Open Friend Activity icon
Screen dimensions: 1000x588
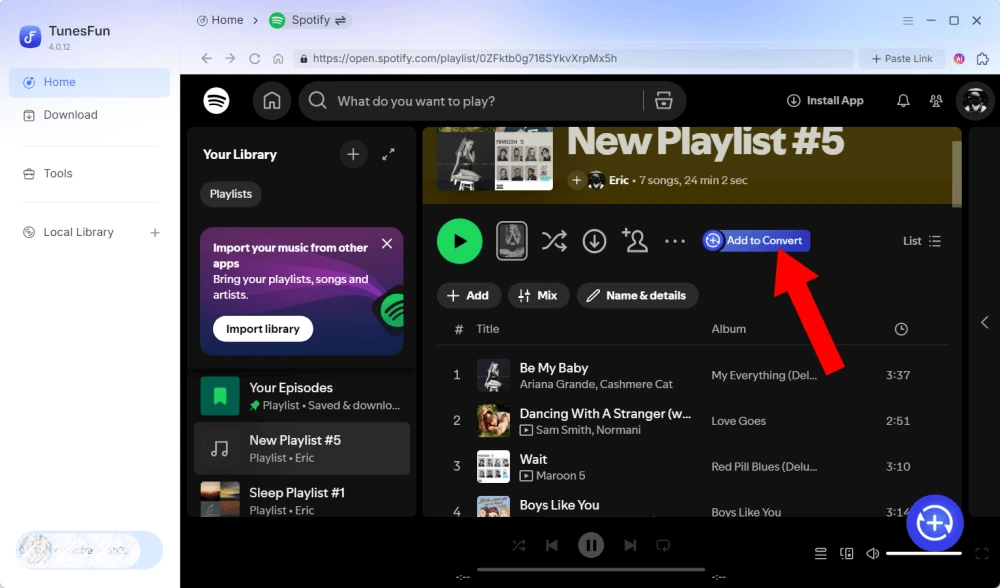pyautogui.click(x=936, y=101)
